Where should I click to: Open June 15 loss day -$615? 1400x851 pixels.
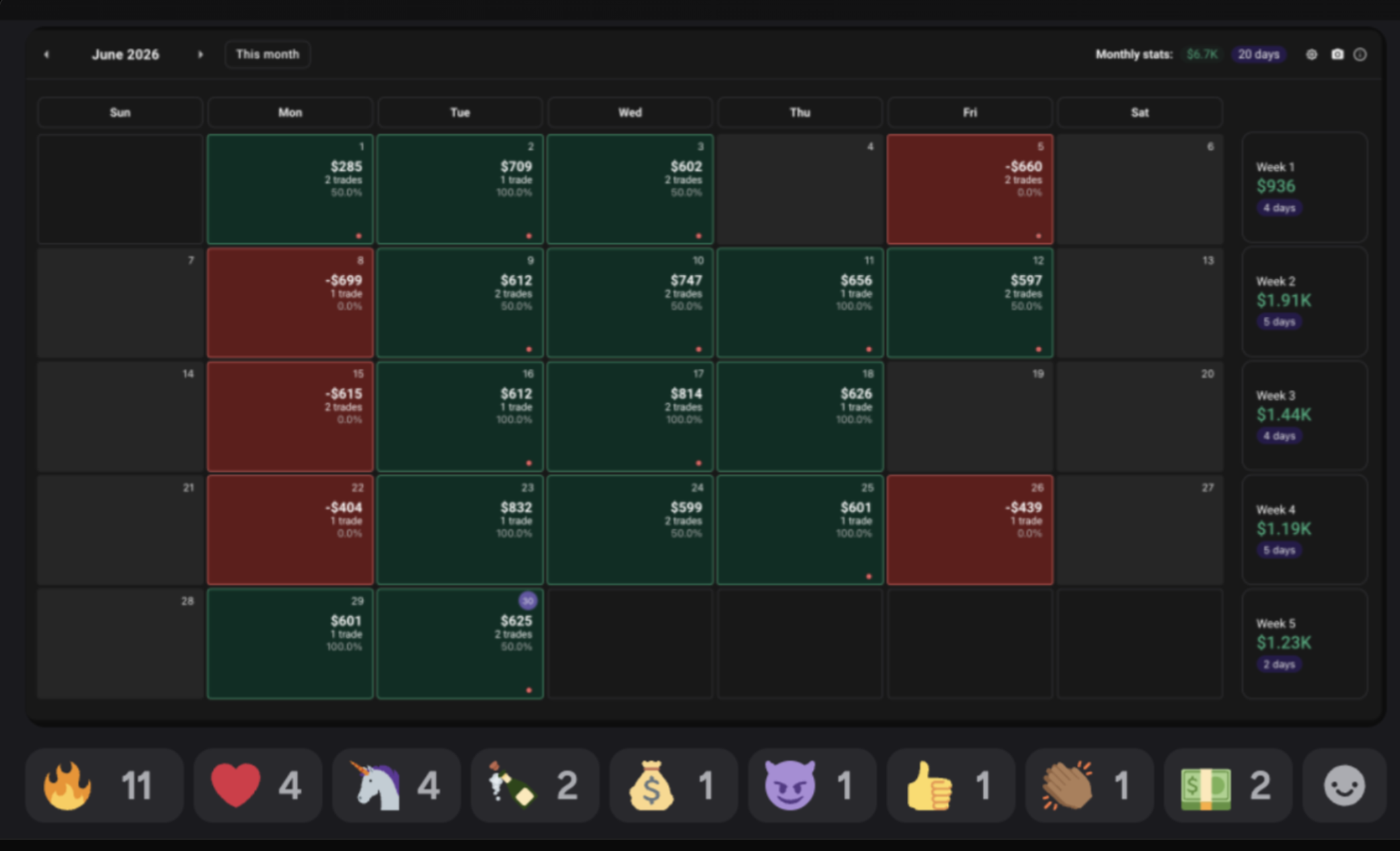(x=290, y=416)
